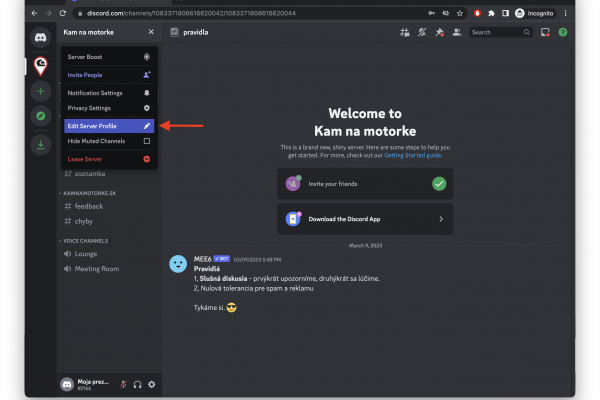Click the Invite your friends card
600x400 pixels.
click(365, 184)
